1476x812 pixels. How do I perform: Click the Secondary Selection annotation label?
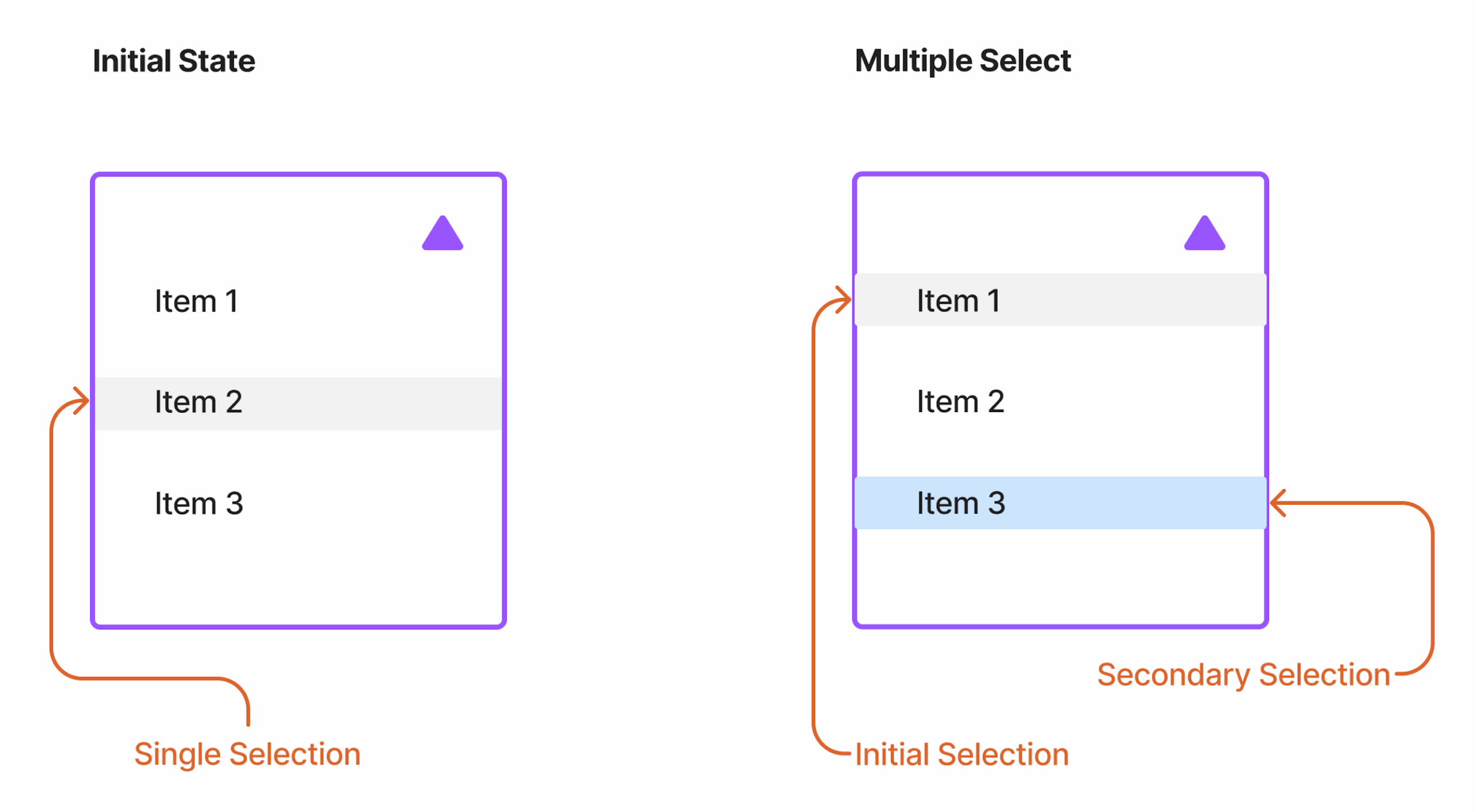(x=1242, y=674)
